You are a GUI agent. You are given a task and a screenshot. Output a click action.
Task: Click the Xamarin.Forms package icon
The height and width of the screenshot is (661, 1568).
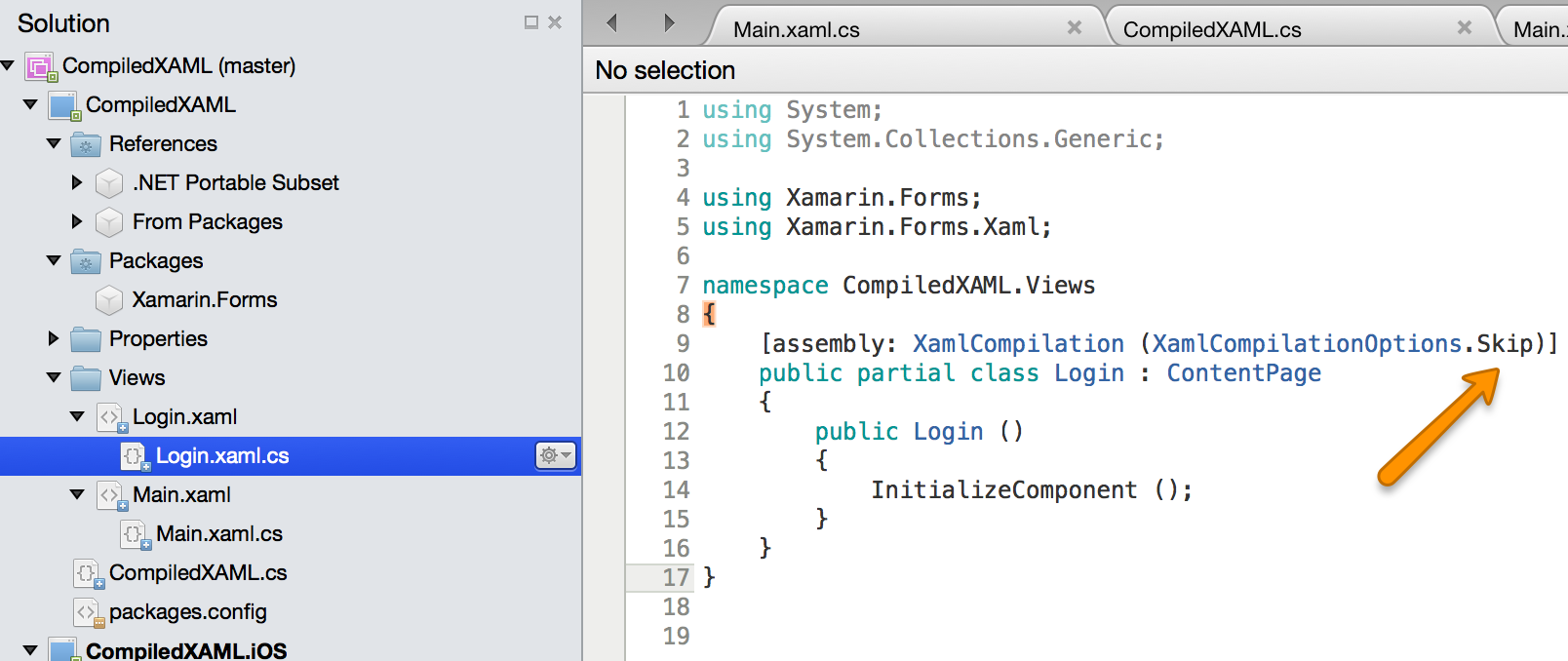(x=109, y=300)
